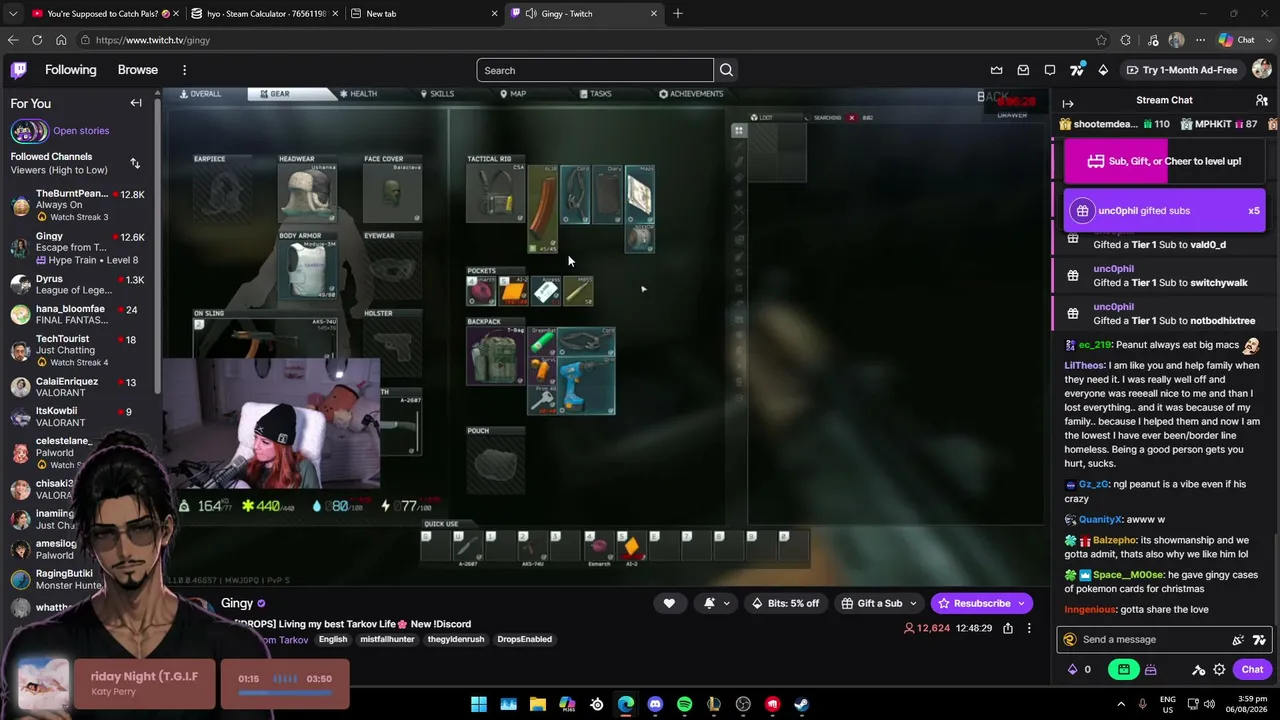Screen dimensions: 1280x720
Task: Share the Gingy stream
Action: coord(1008,628)
